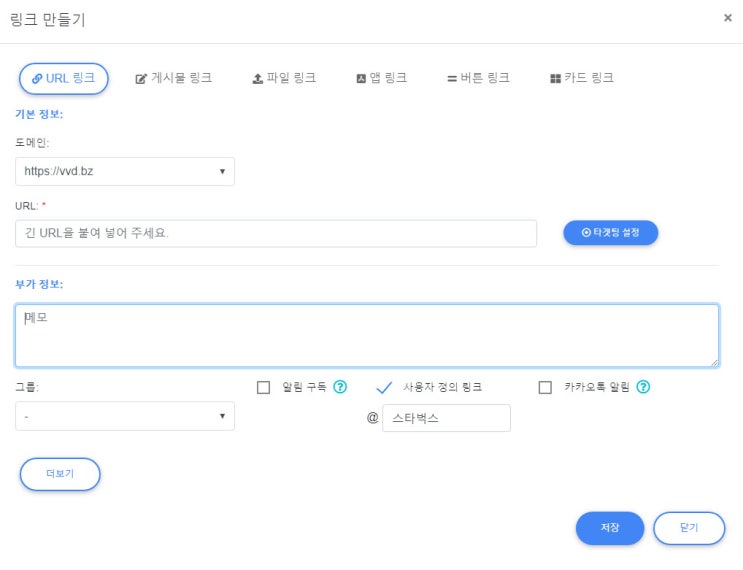Switch to the 게시물 링크 tab

click(x=173, y=78)
